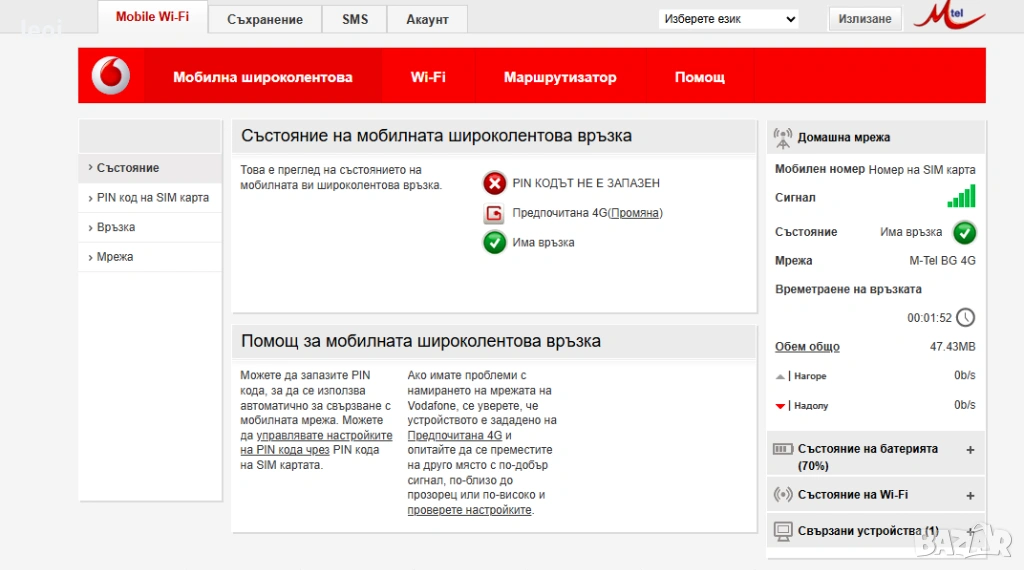Select PIN код на SIM карта sidebar item
The height and width of the screenshot is (570, 1024).
tap(152, 198)
